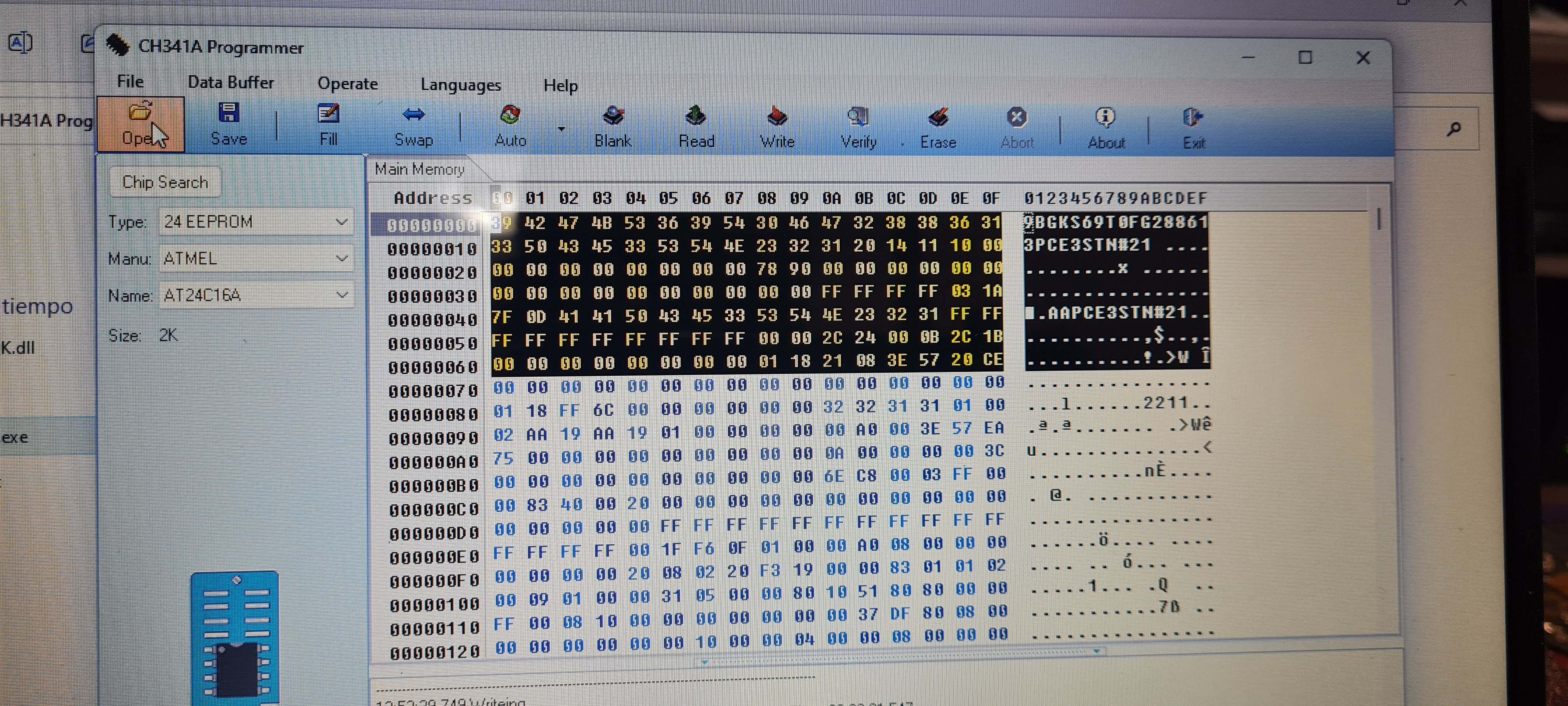Open the Data Buffer menu
The height and width of the screenshot is (706, 1568).
click(x=230, y=82)
